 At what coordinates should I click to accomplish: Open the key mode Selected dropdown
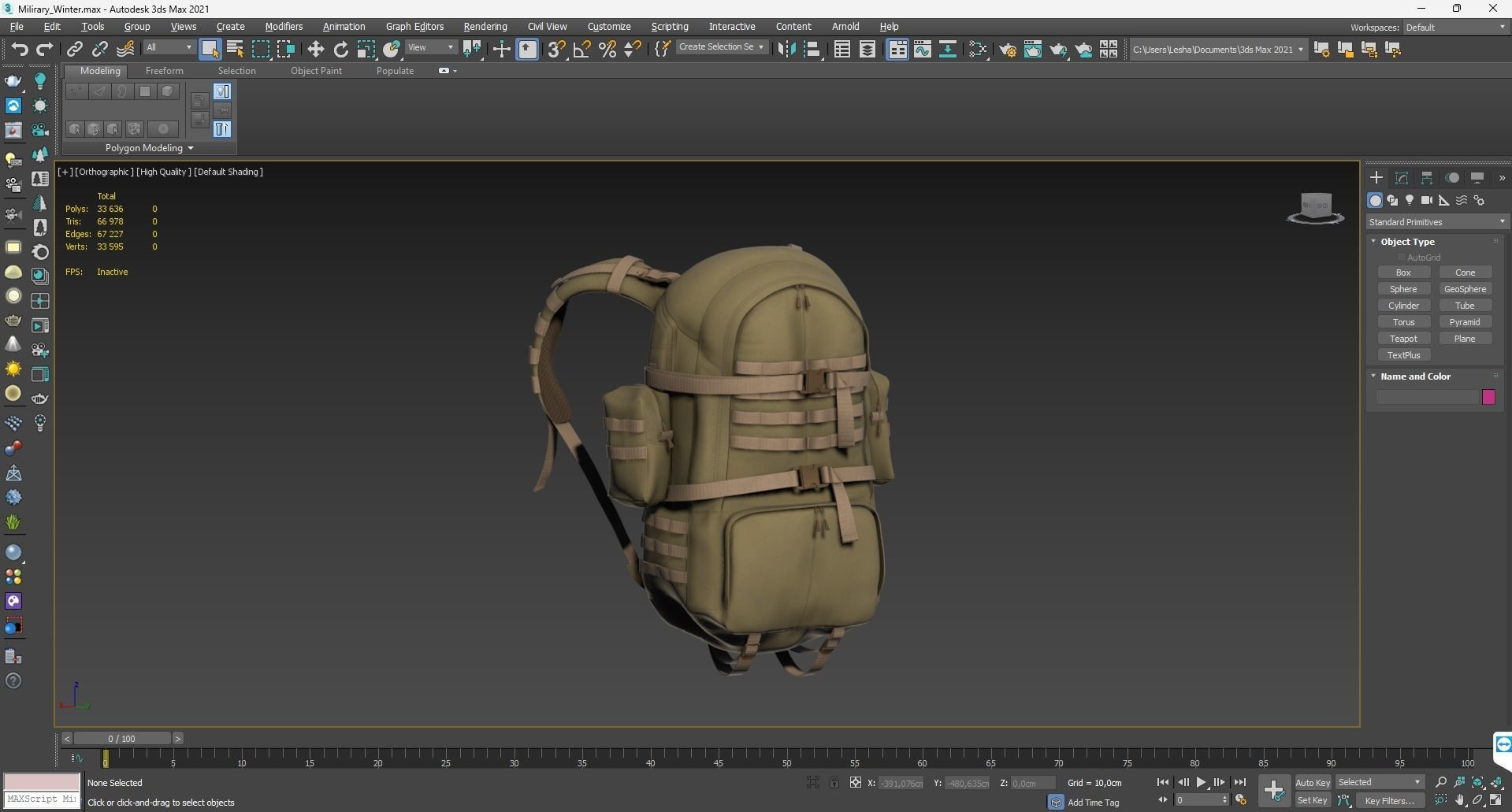(1380, 782)
